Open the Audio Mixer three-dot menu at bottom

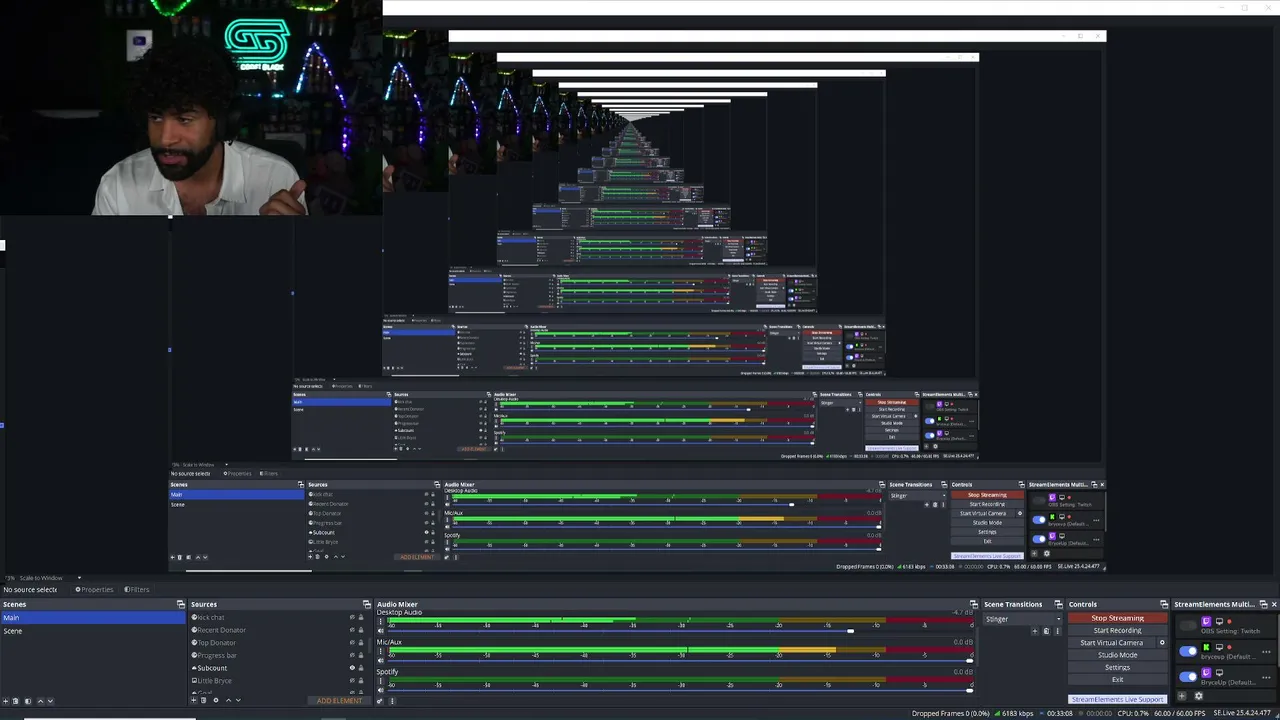pyautogui.click(x=390, y=701)
